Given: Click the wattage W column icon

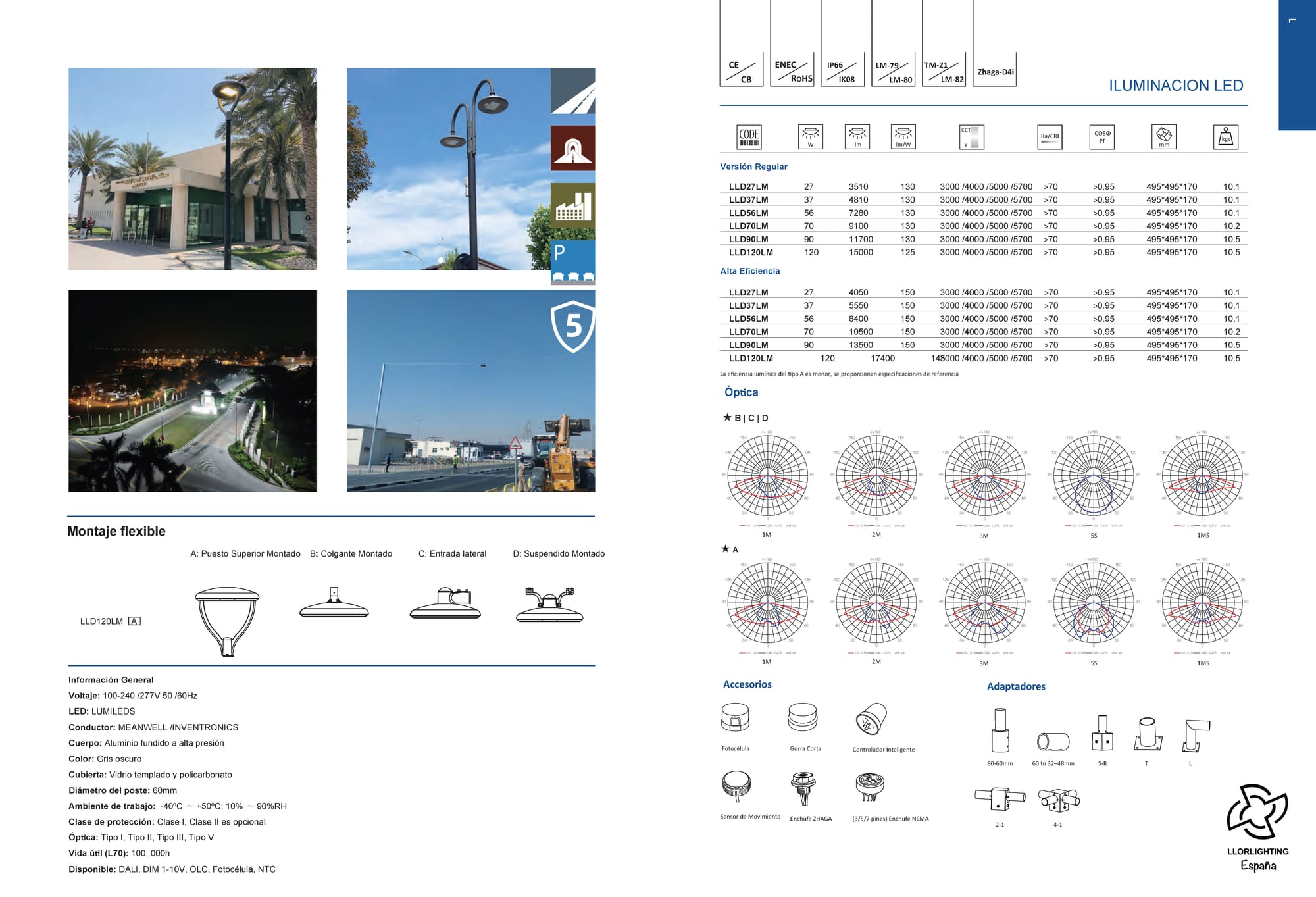Looking at the screenshot, I should 811,137.
